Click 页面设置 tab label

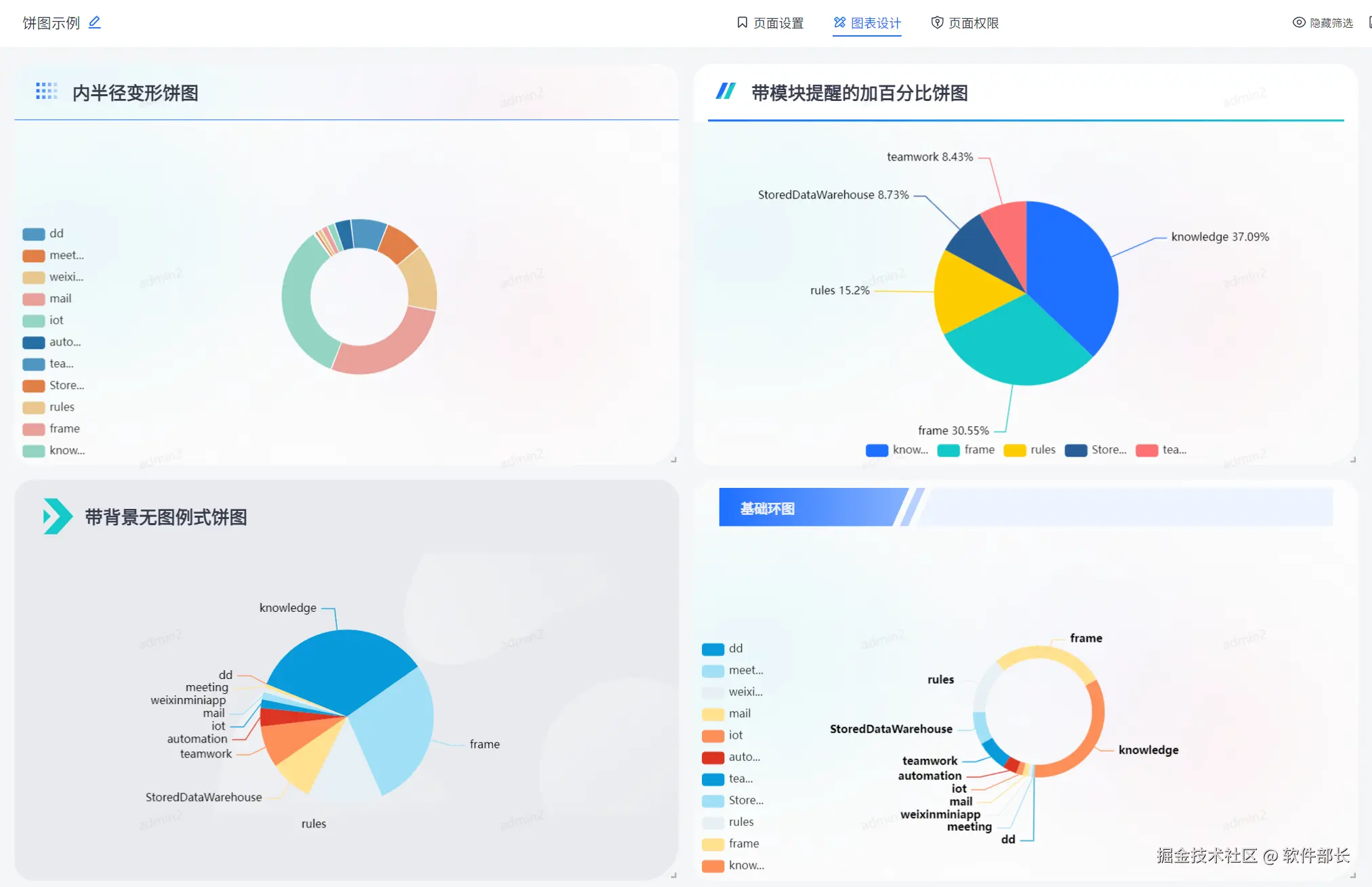tap(778, 23)
